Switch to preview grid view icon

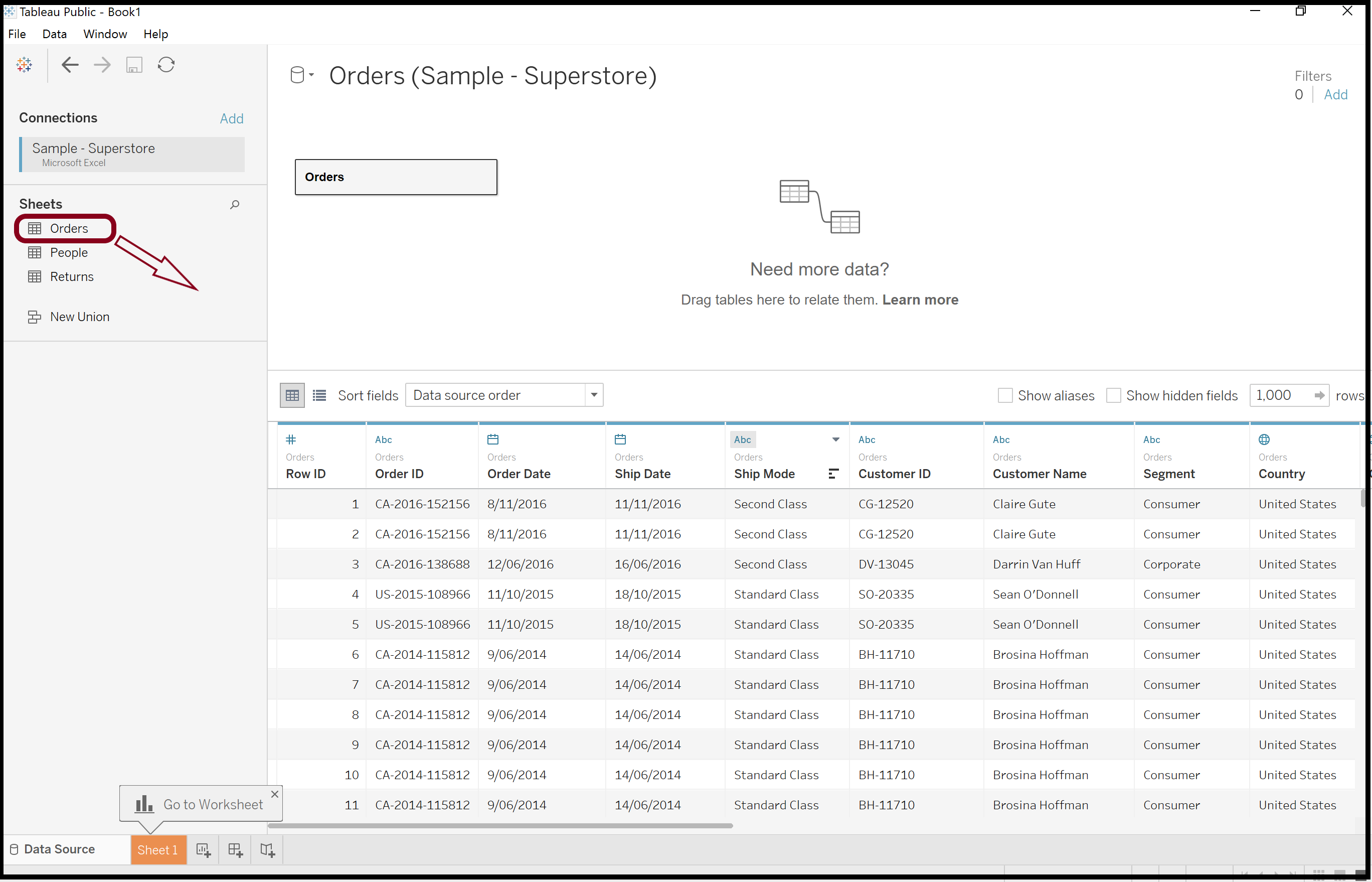tap(292, 395)
